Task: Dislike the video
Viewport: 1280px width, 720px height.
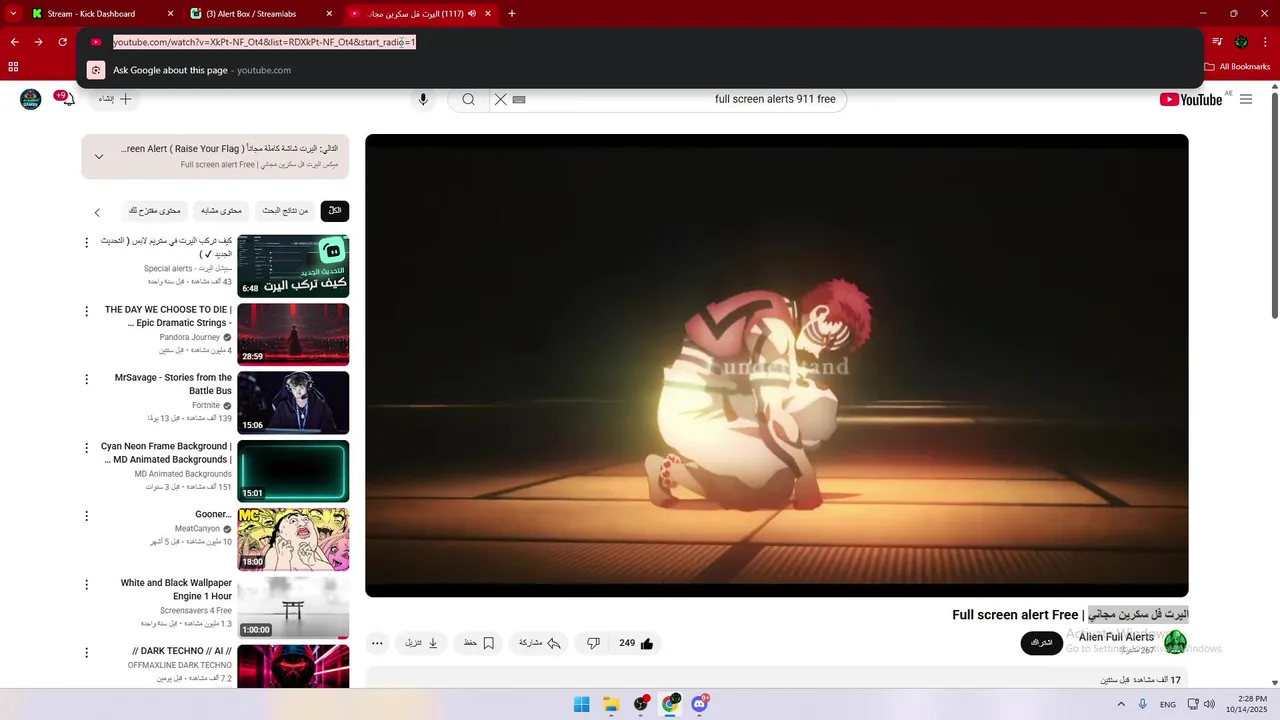Action: (592, 643)
